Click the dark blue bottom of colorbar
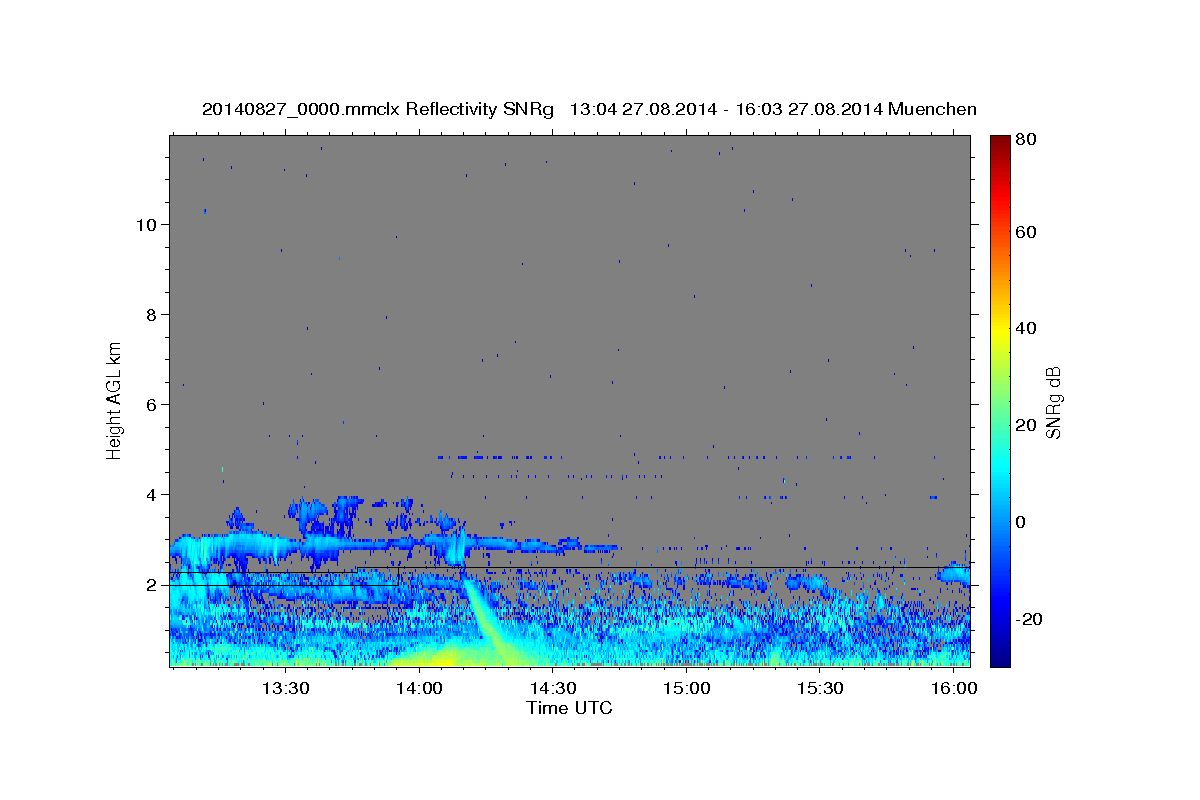 [x=1000, y=657]
